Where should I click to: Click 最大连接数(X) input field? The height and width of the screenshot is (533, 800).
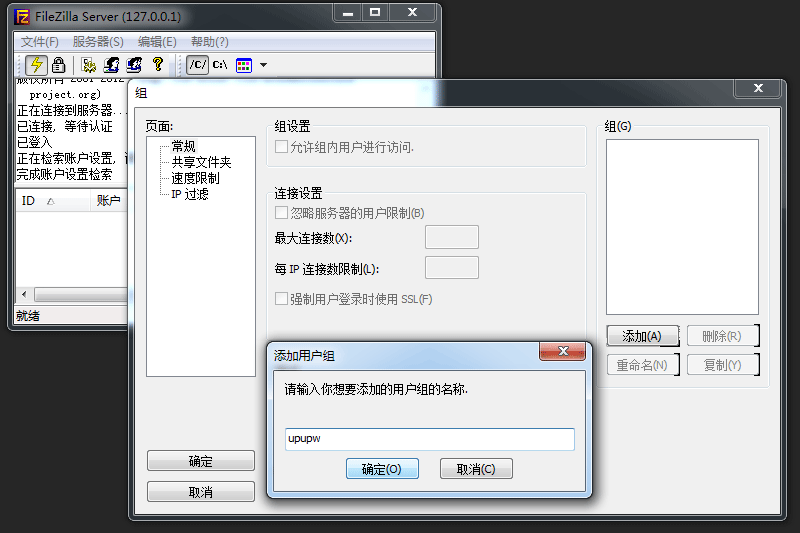tap(452, 237)
